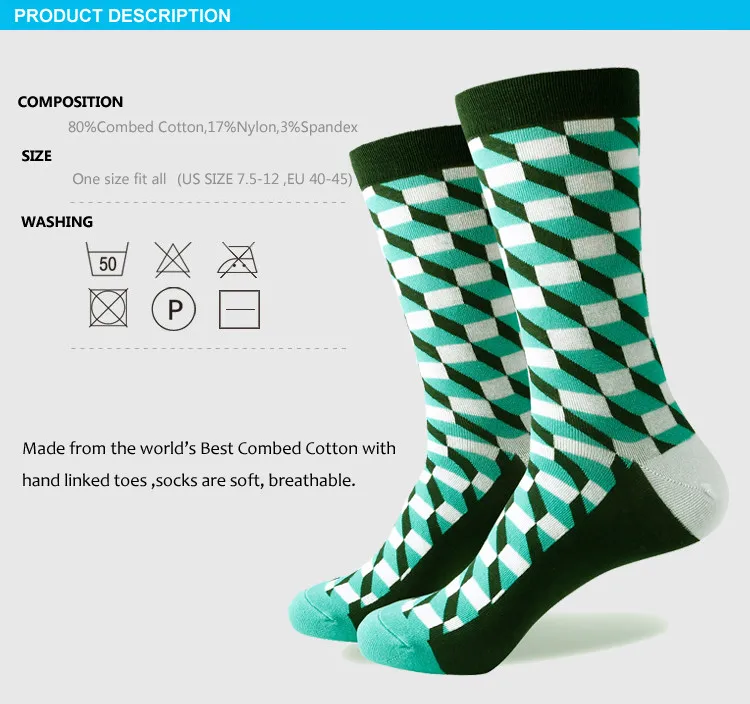This screenshot has width=750, height=704.
Task: Click the Best Combed Cotton description line
Action: (209, 449)
